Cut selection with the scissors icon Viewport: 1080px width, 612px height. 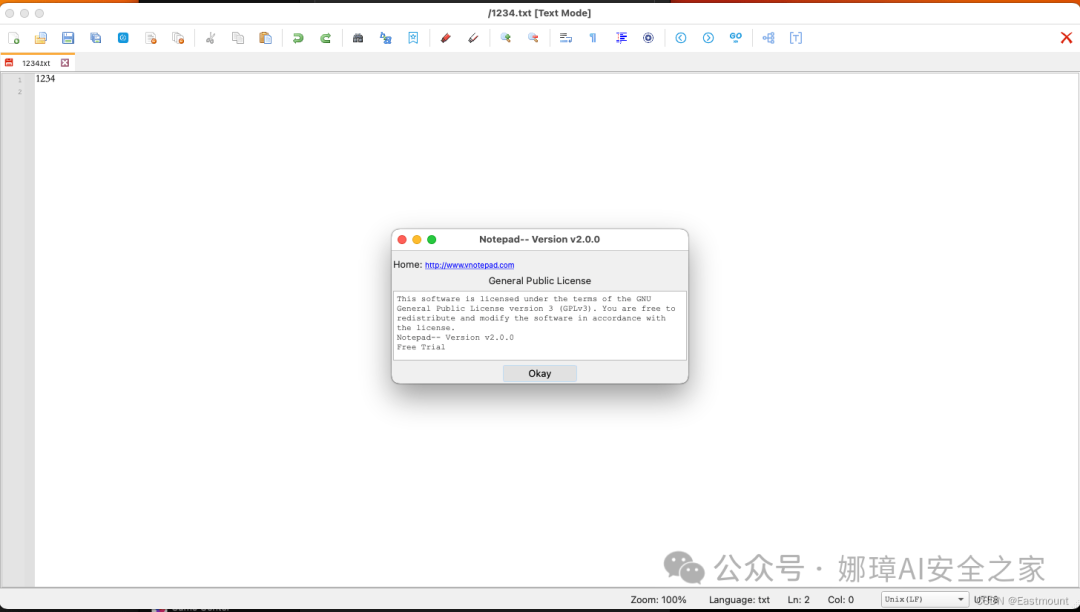click(211, 38)
